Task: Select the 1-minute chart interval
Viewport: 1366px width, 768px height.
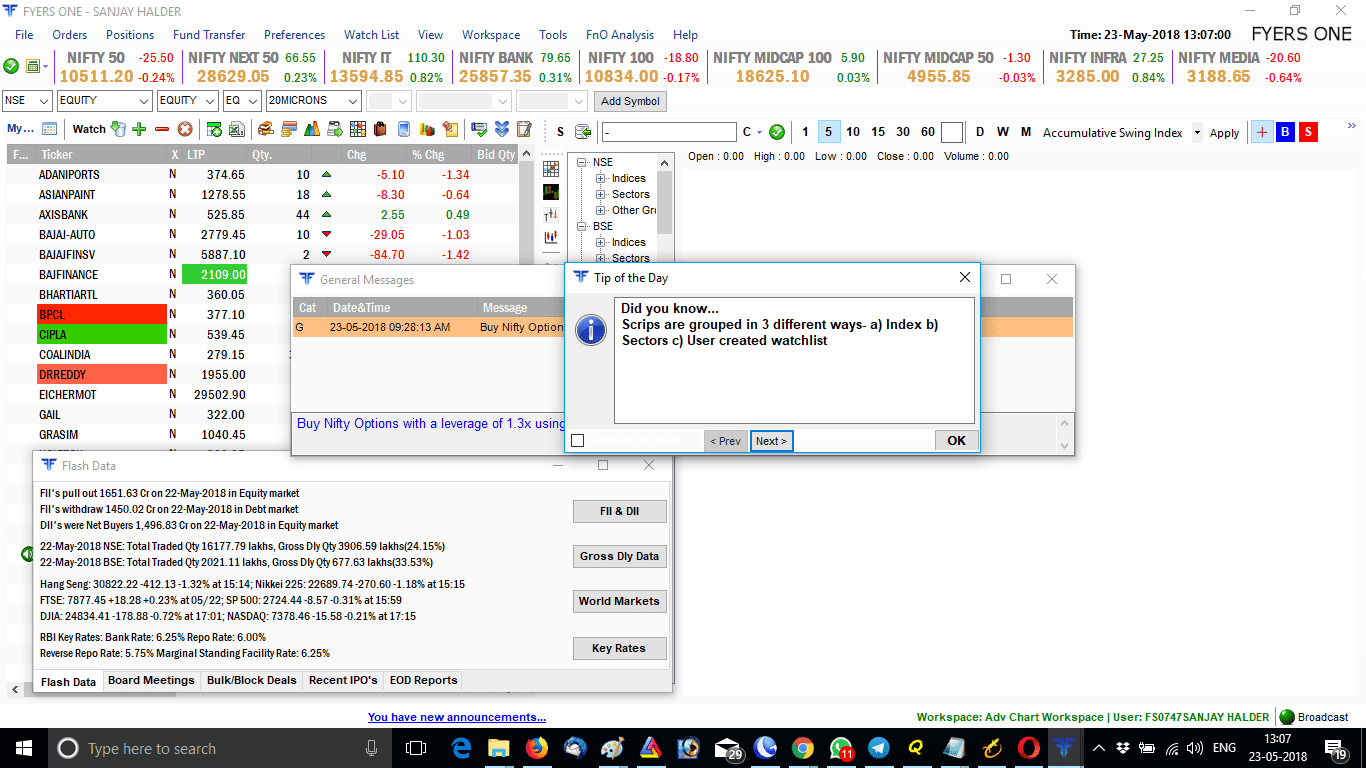Action: 805,132
